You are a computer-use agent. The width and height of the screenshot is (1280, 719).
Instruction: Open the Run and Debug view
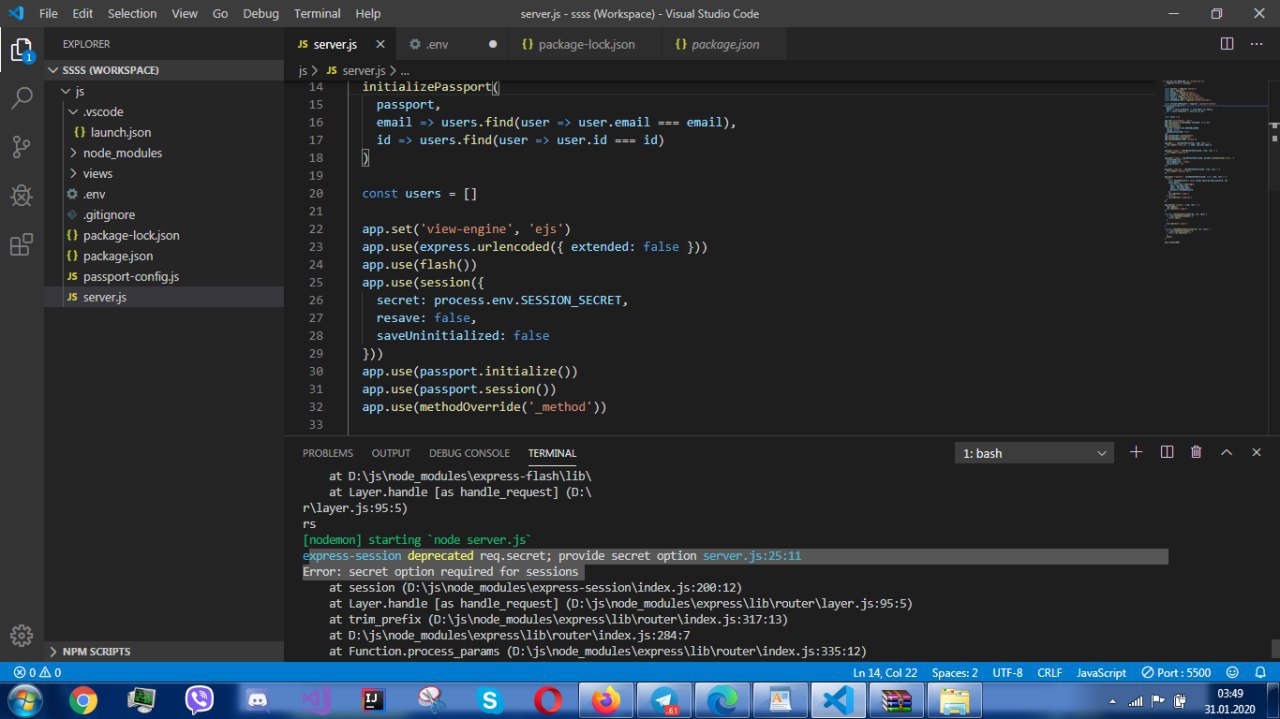[21, 196]
